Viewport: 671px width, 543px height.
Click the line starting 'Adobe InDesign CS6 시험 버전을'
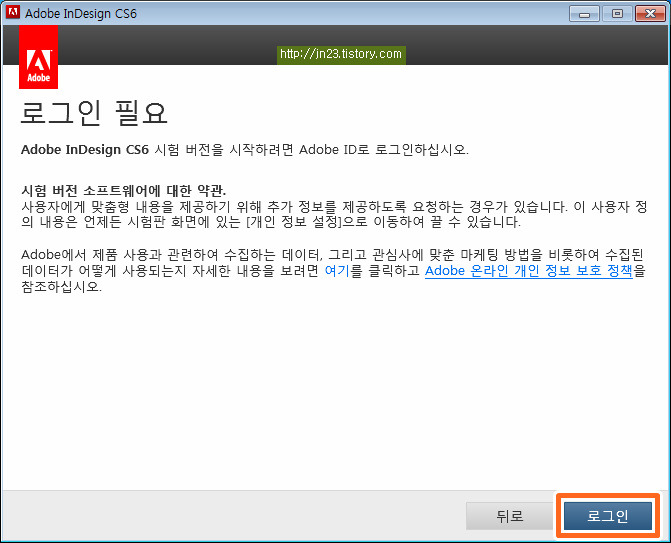tap(245, 150)
